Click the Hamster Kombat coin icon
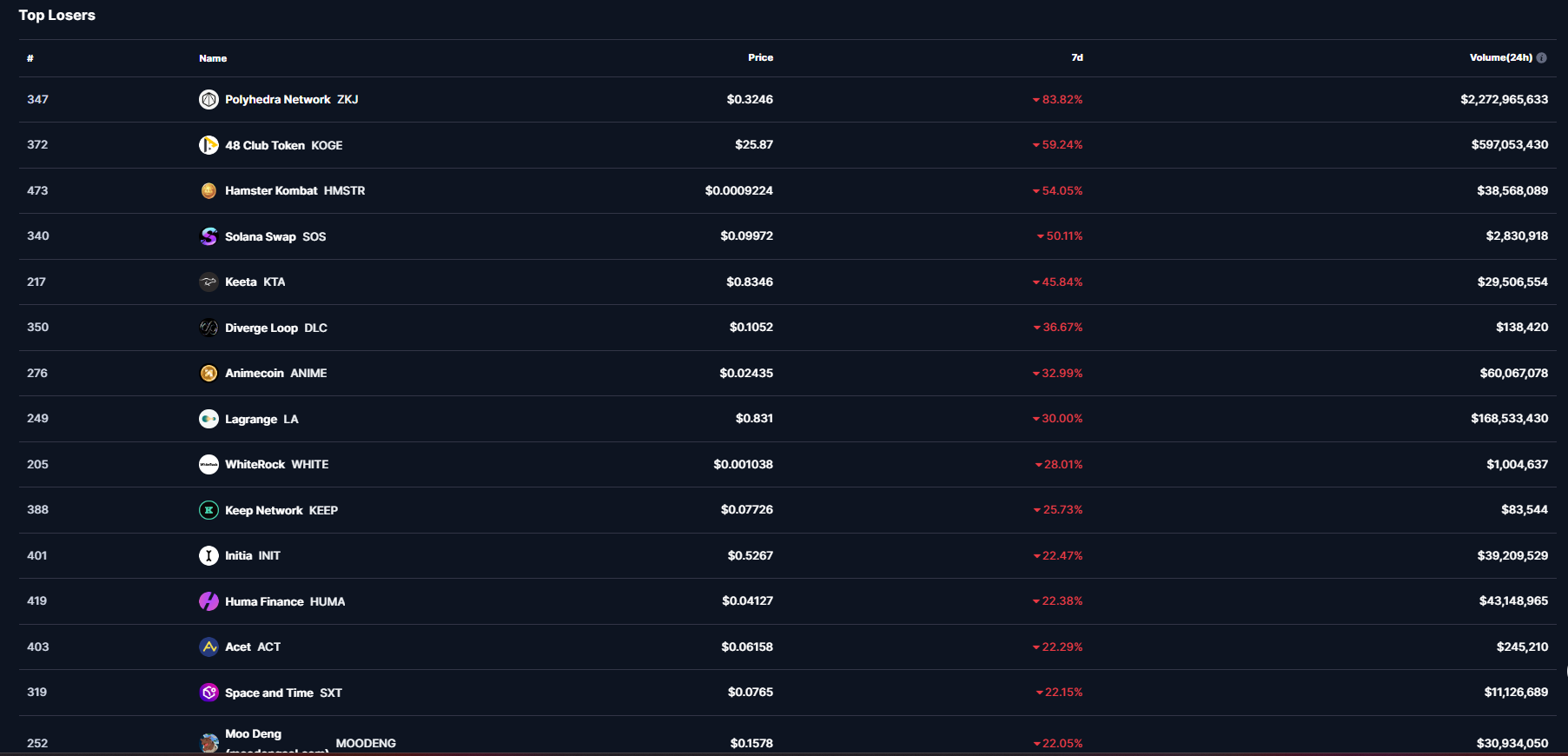 208,191
